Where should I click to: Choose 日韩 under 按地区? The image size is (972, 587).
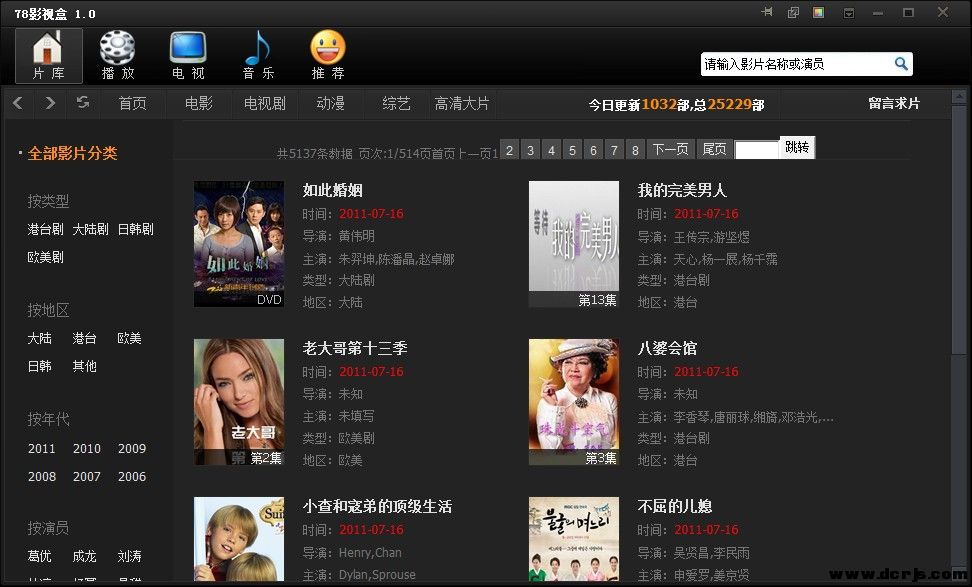[x=40, y=366]
